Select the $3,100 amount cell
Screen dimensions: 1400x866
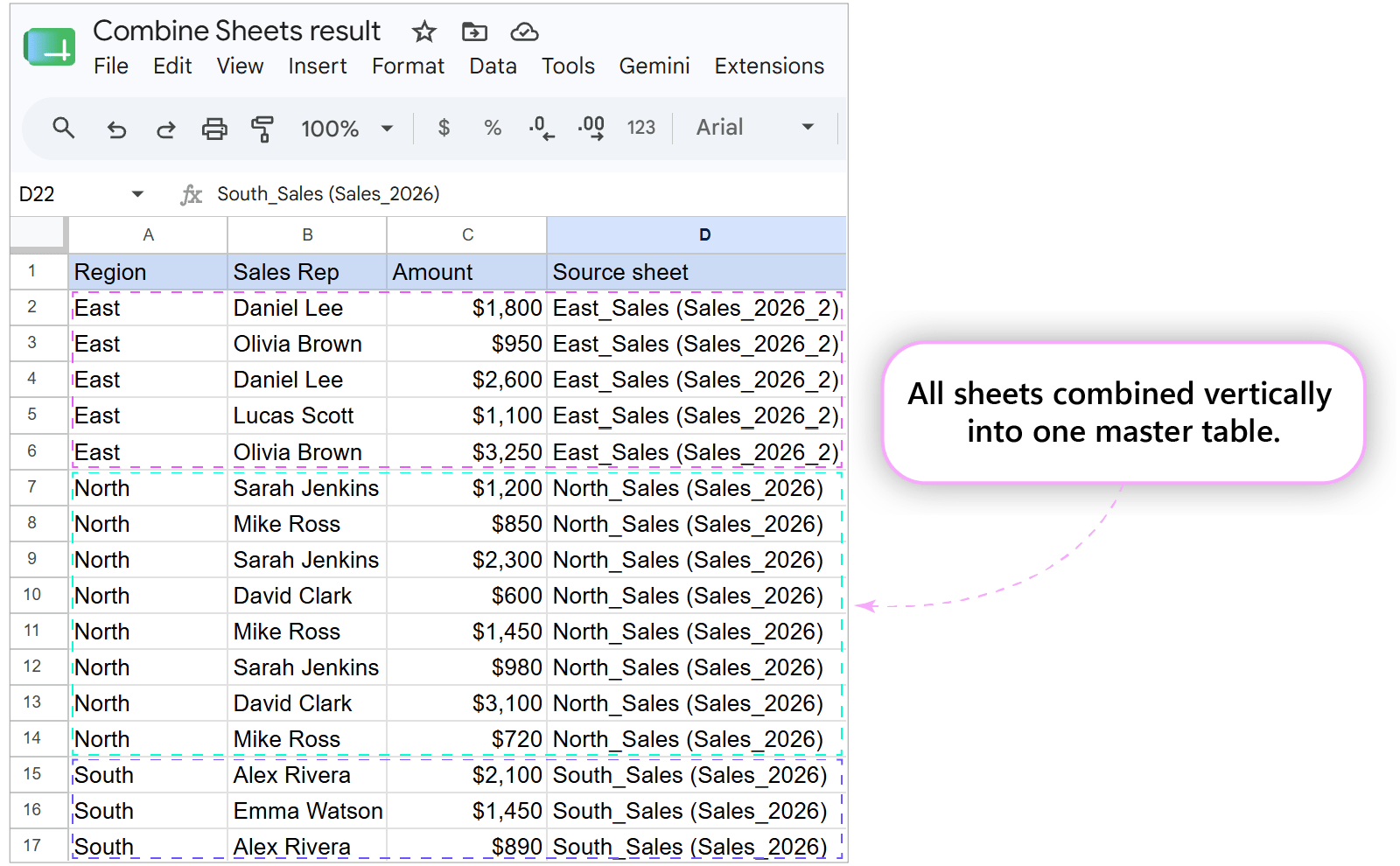coord(467,703)
